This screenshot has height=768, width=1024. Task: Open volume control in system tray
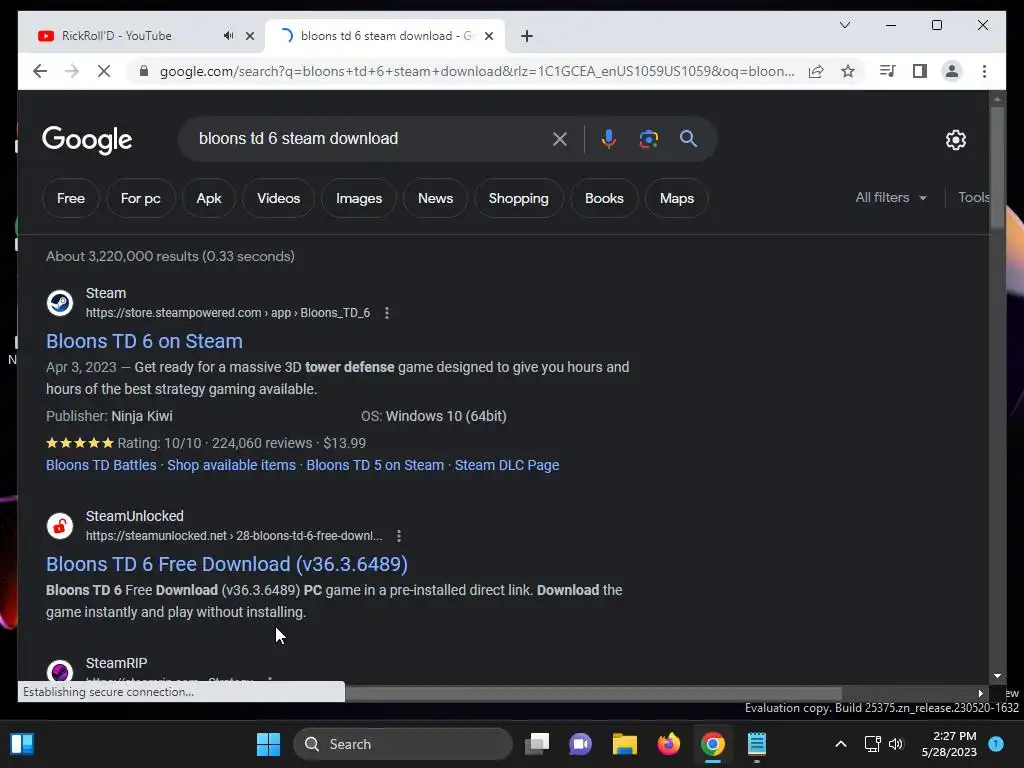[896, 744]
